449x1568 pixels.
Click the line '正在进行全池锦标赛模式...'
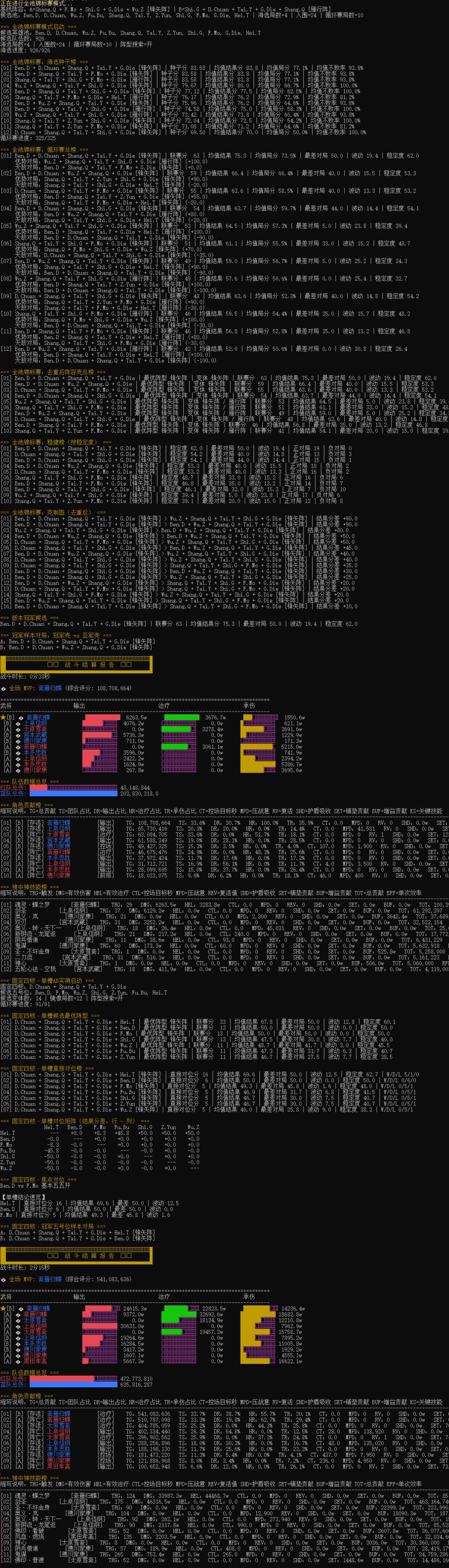[36, 3]
